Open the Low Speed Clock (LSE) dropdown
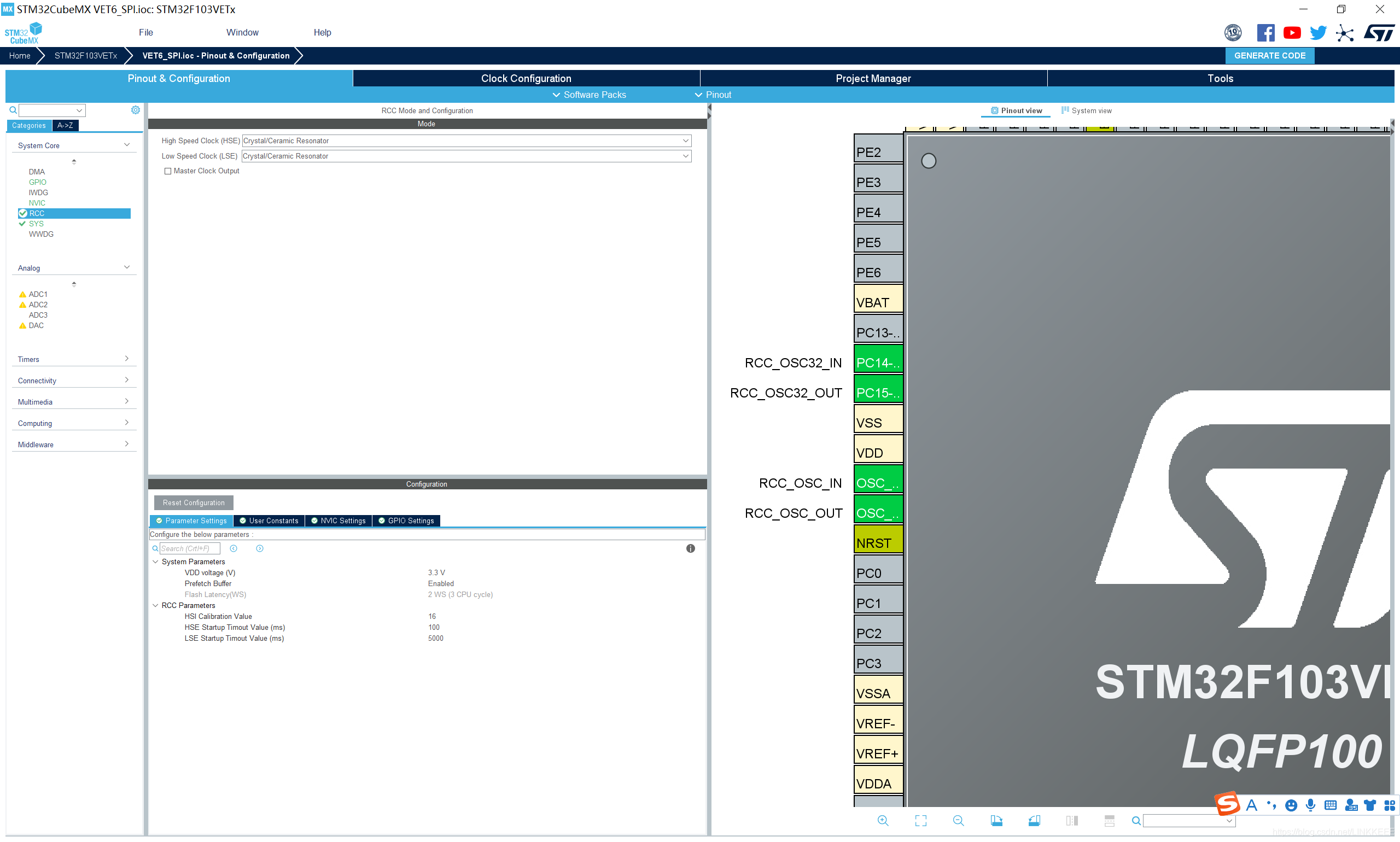Viewport: 1400px width, 842px height. [466, 156]
